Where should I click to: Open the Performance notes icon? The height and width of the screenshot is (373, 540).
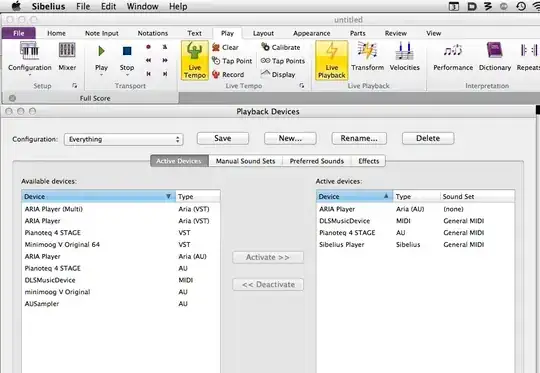click(453, 51)
